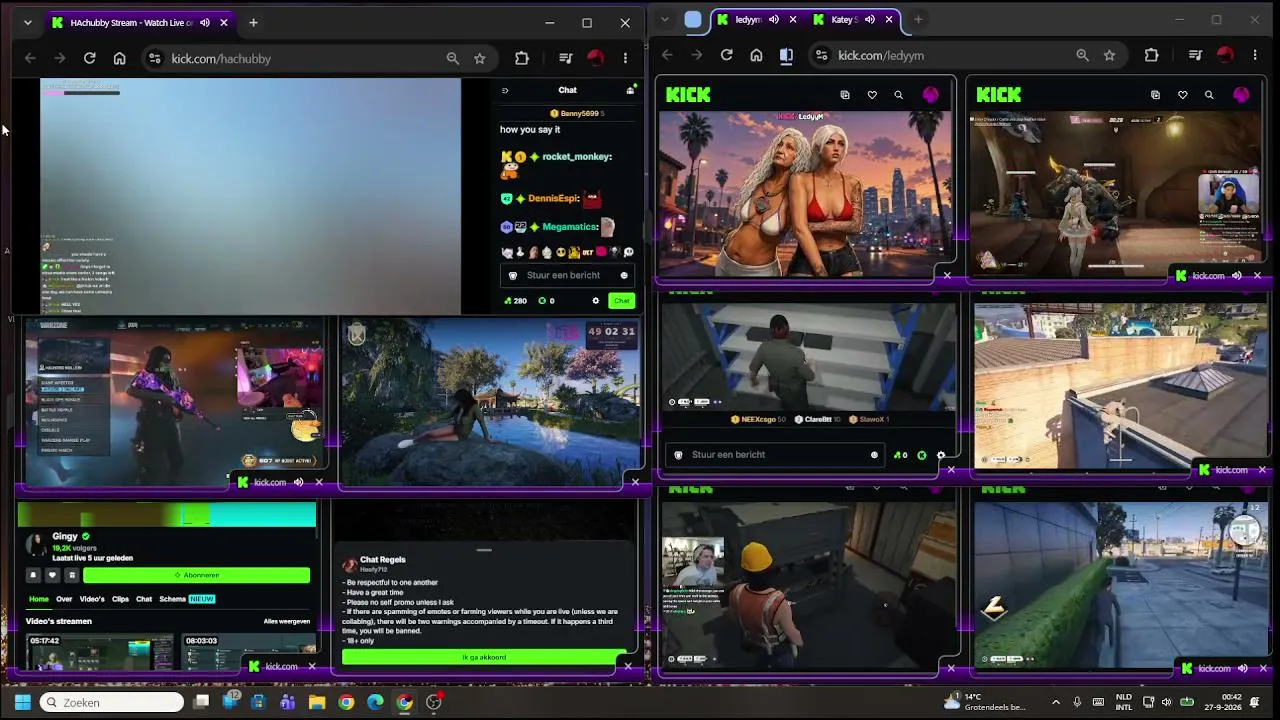Accept chat rules with Ik ga akkoord
The width and height of the screenshot is (1280, 720).
483,657
